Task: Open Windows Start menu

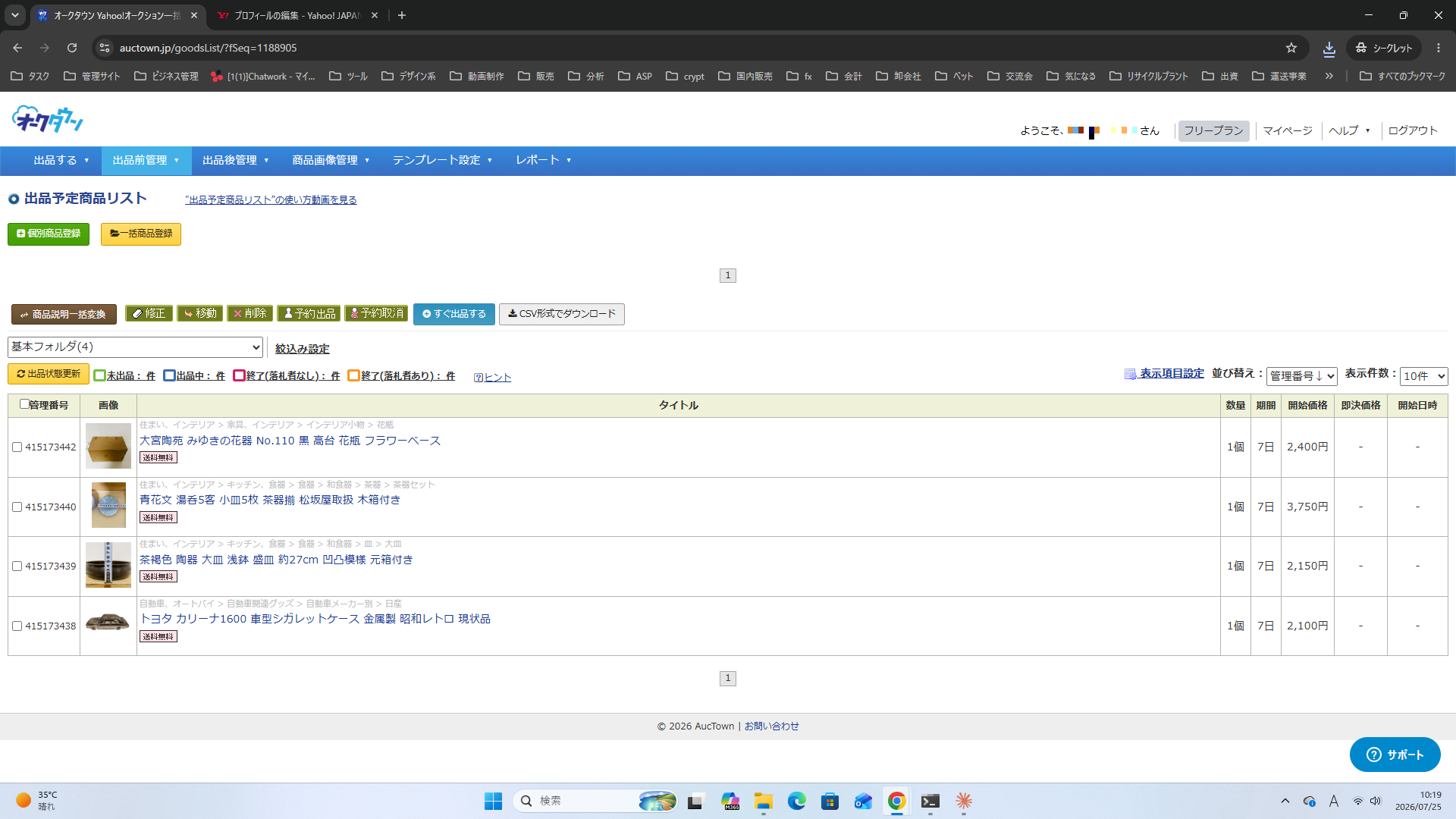Action: click(493, 801)
